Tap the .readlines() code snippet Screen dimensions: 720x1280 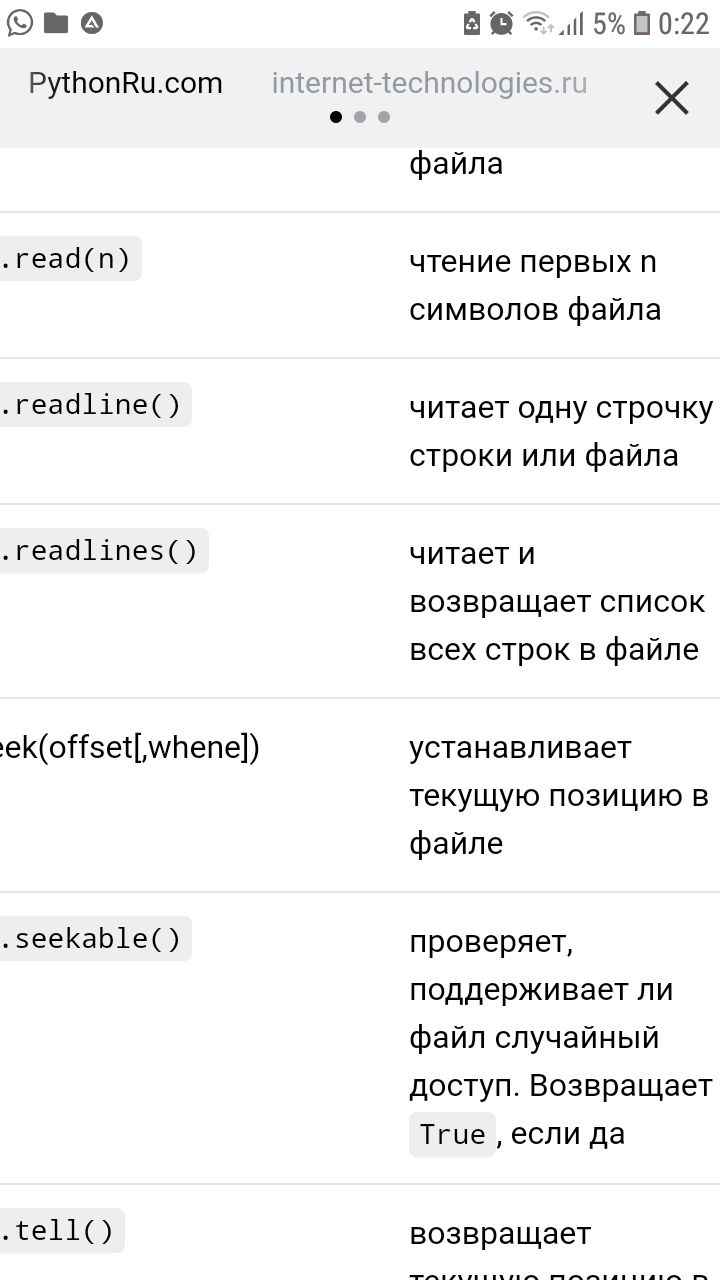(99, 551)
